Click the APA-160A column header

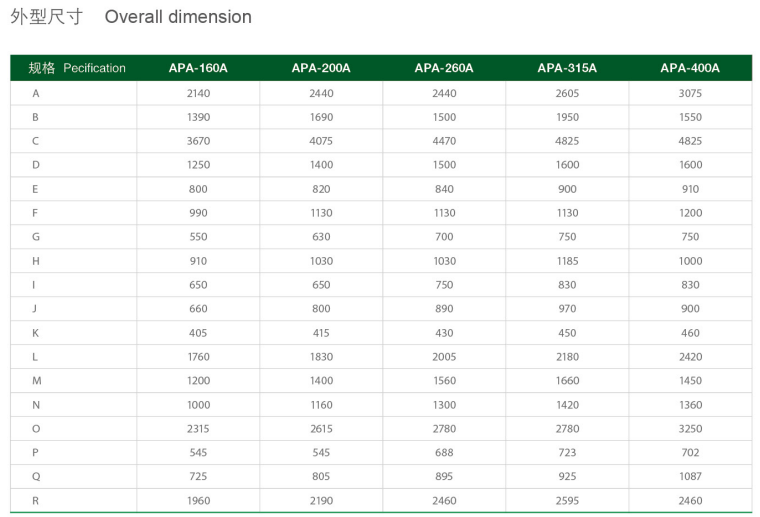(x=198, y=68)
